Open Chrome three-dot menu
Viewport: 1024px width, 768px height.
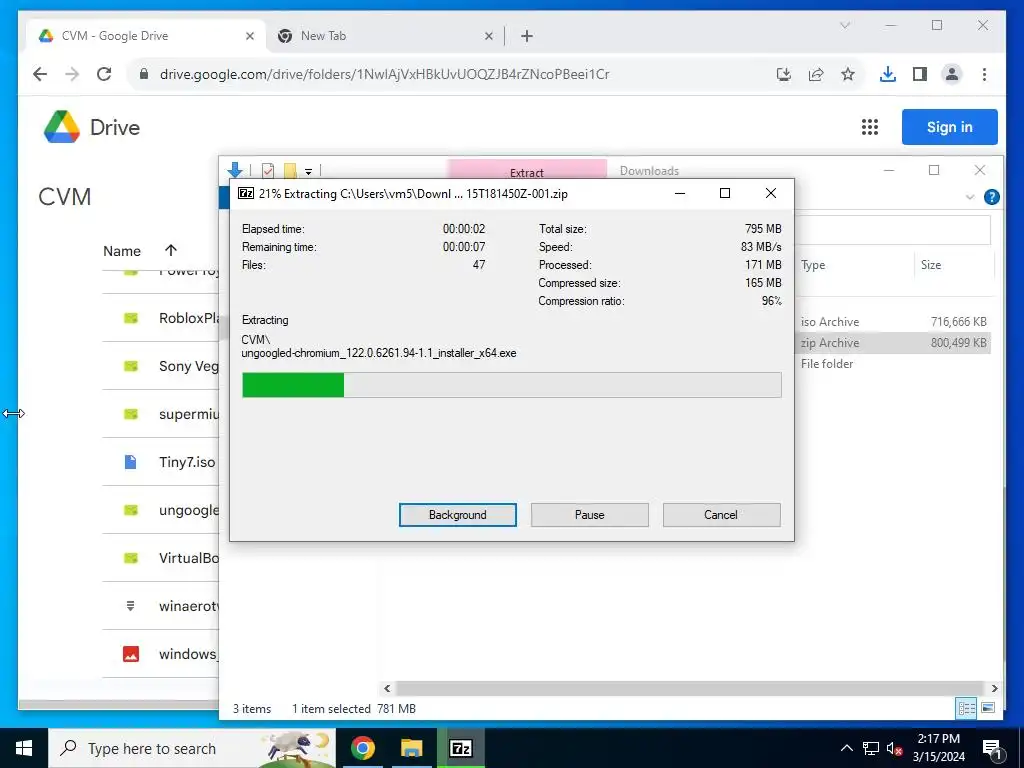pos(984,74)
